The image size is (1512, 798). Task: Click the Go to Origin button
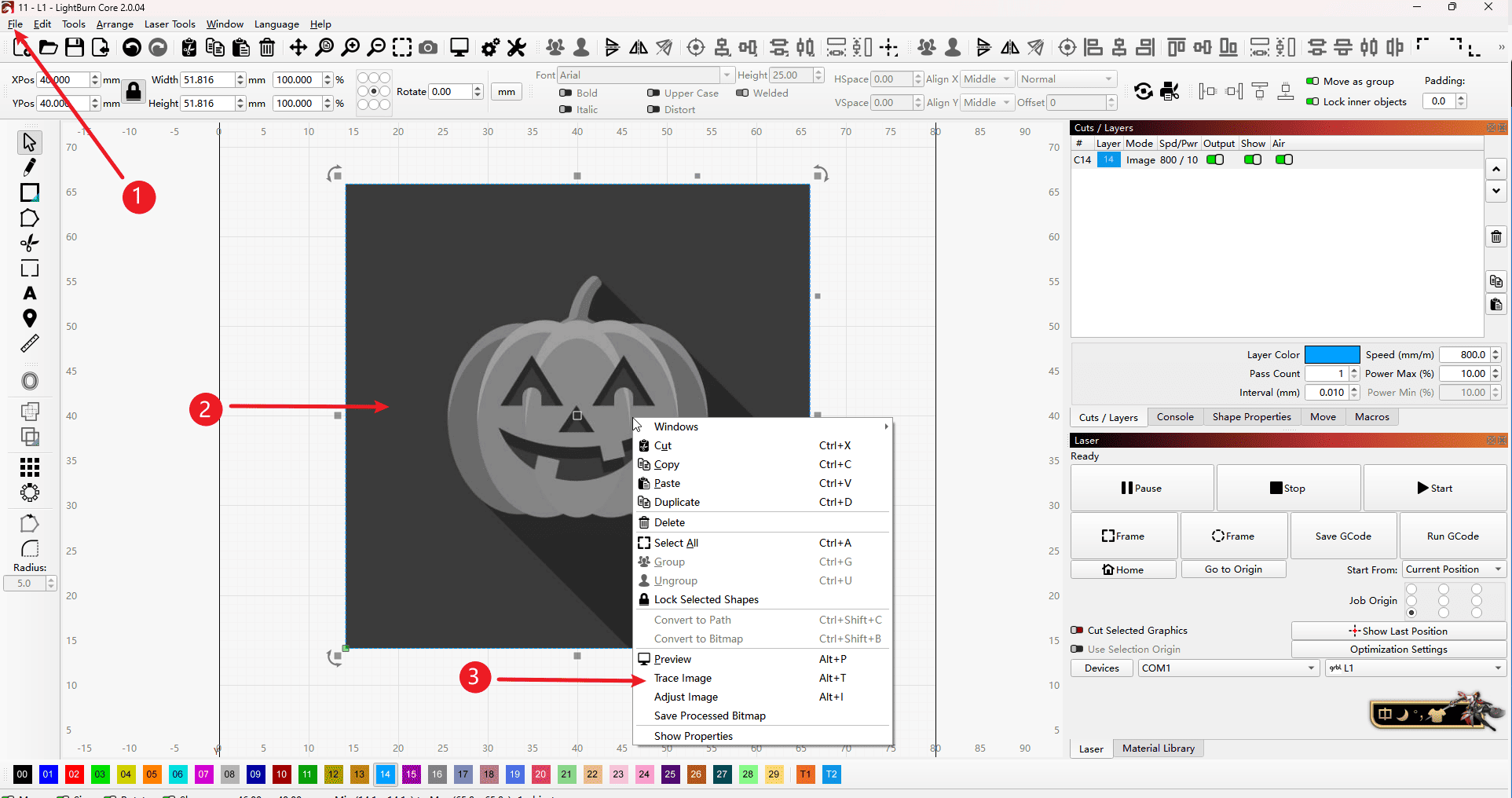pyautogui.click(x=1233, y=569)
